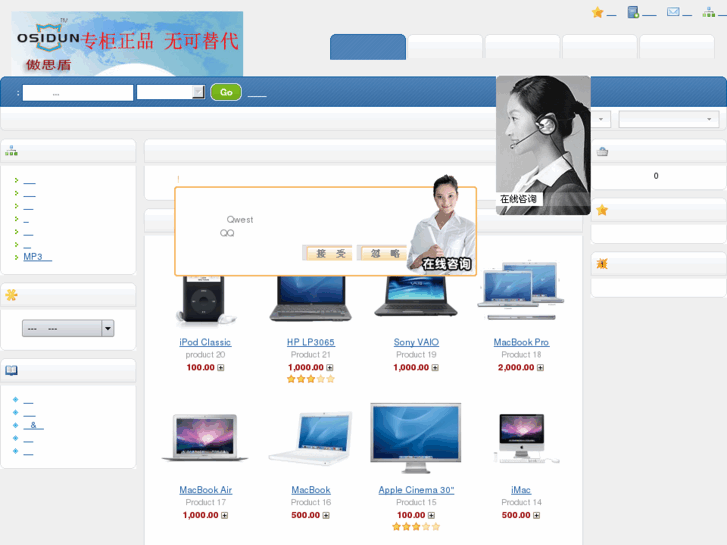Click the blue book icon in the top header
This screenshot has height=545, width=727.
coord(633,12)
